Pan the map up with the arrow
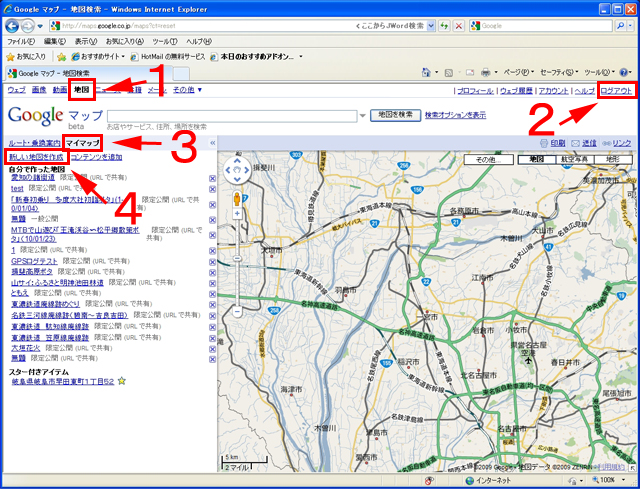 pos(237,161)
